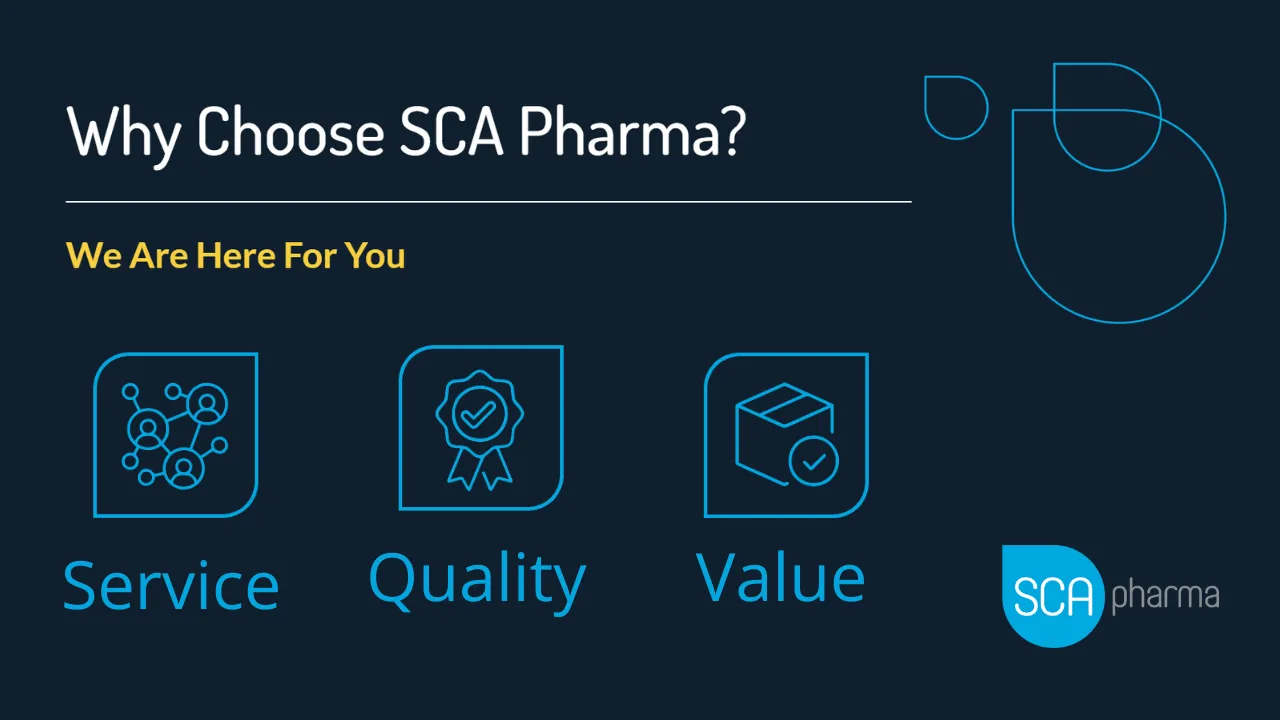1280x720 pixels.
Task: Click the "Service" label
Action: pos(171,585)
